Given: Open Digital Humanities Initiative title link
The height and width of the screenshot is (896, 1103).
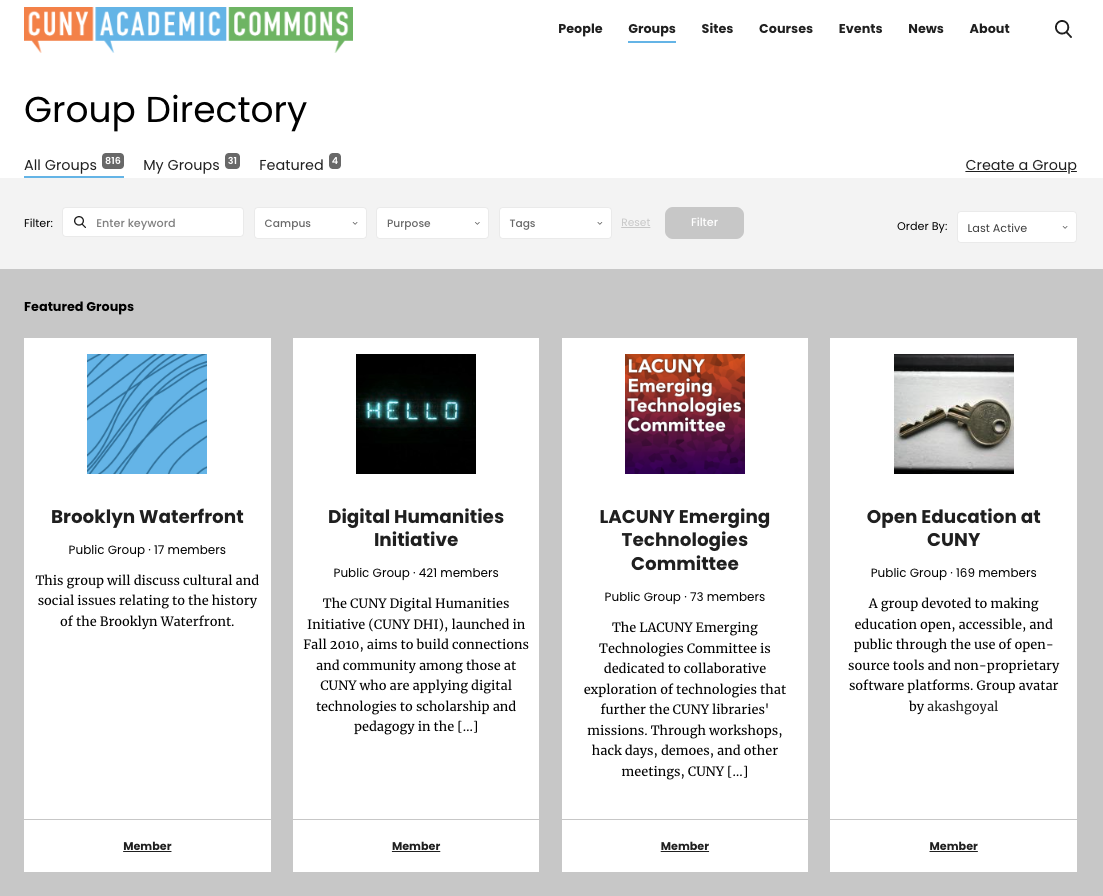Looking at the screenshot, I should pyautogui.click(x=416, y=527).
